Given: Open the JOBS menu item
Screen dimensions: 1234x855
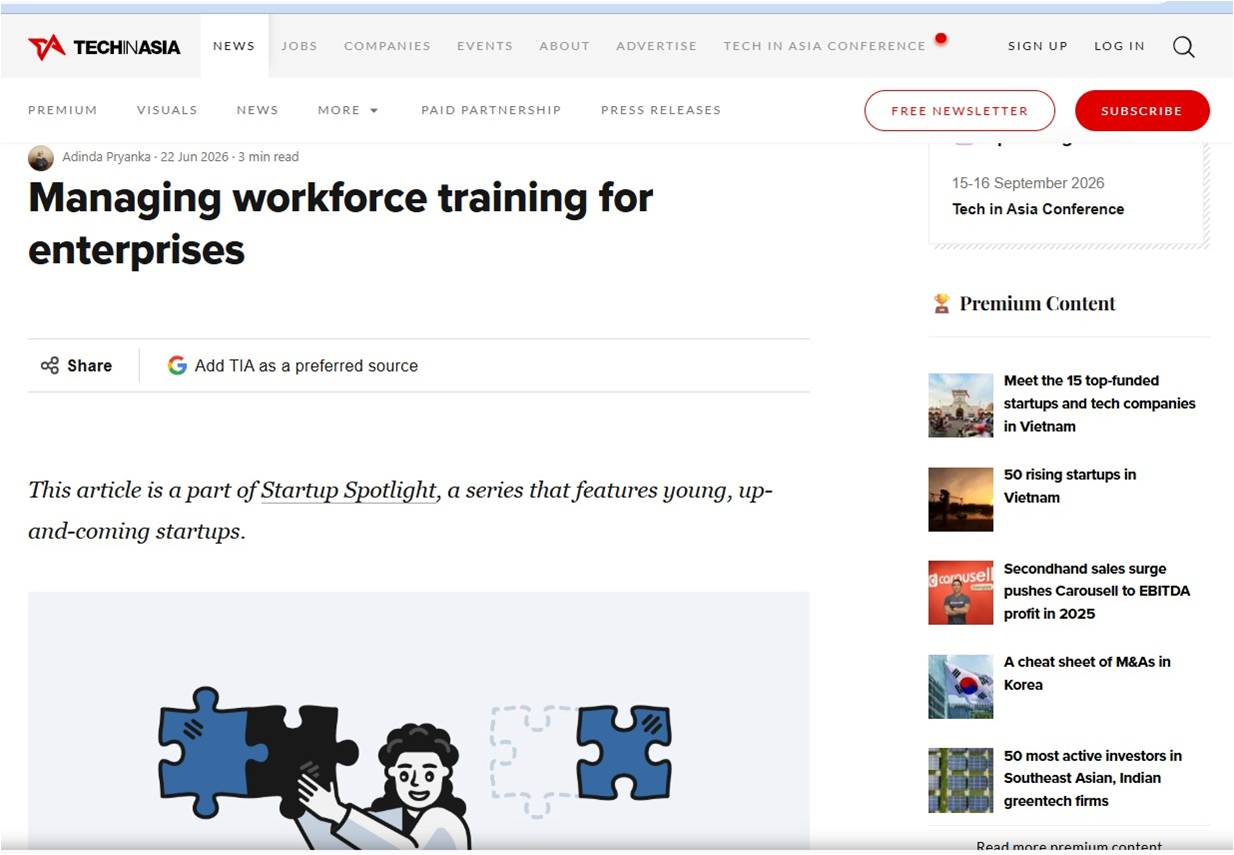Looking at the screenshot, I should (x=299, y=46).
